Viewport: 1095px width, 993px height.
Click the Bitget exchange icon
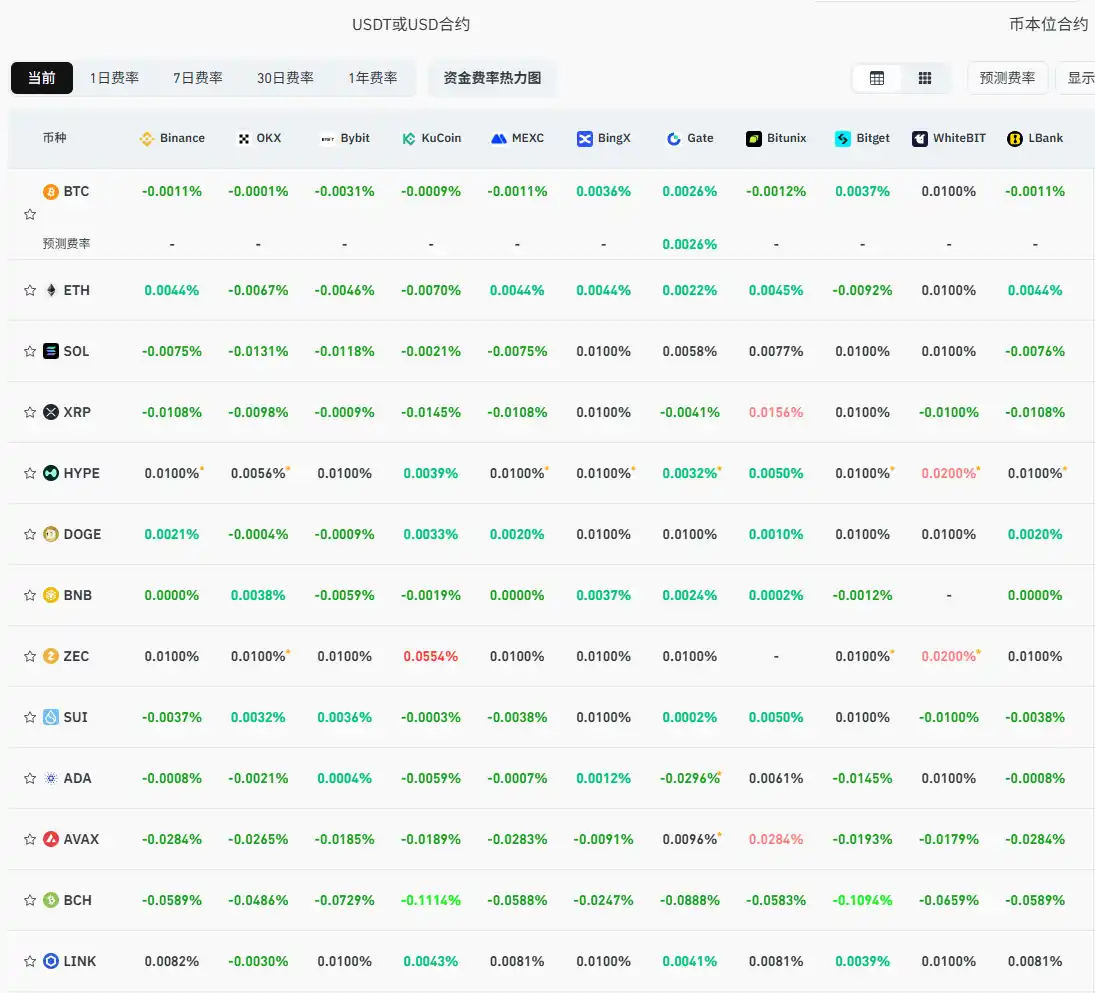840,138
